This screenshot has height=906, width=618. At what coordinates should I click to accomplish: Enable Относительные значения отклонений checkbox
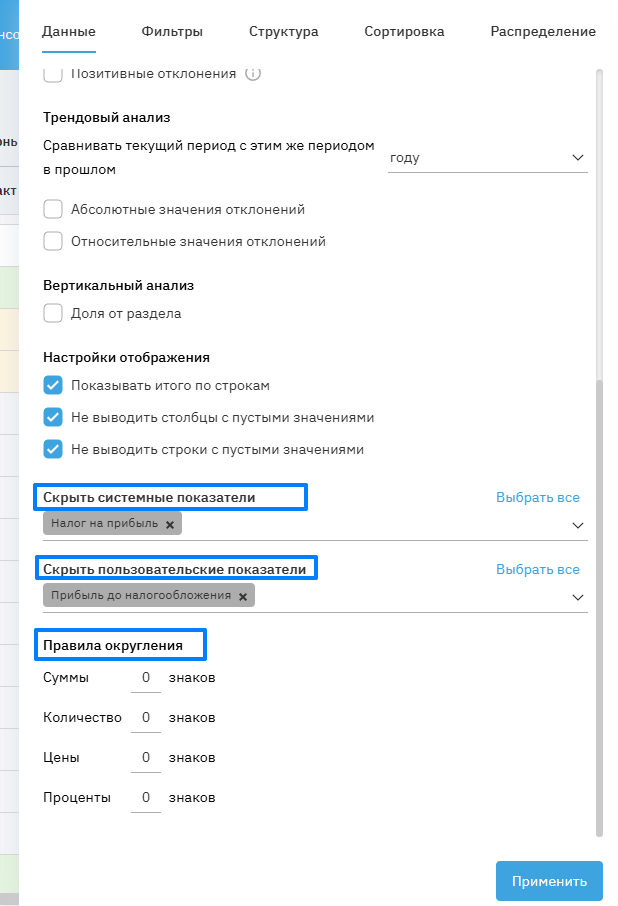(x=54, y=242)
